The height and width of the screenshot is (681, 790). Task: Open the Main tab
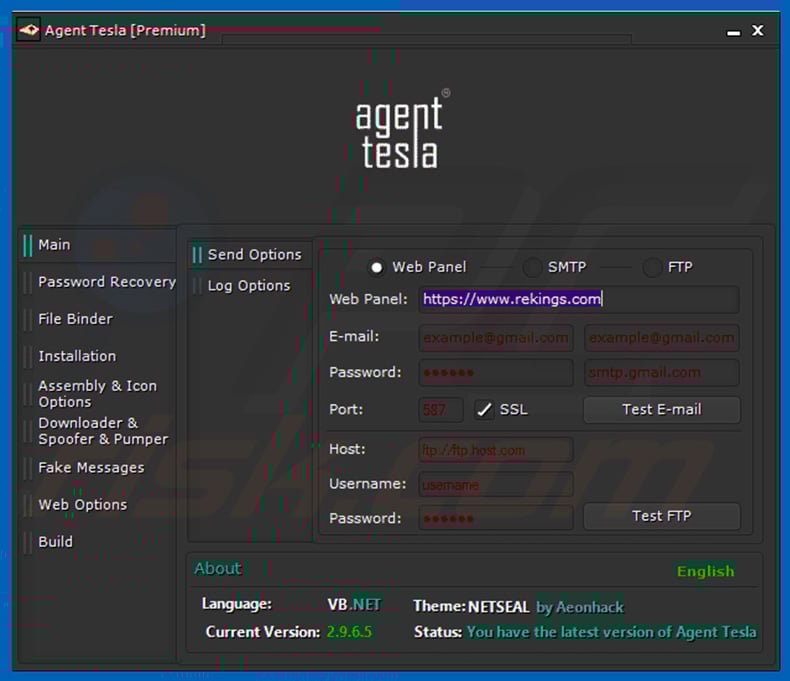98,245
